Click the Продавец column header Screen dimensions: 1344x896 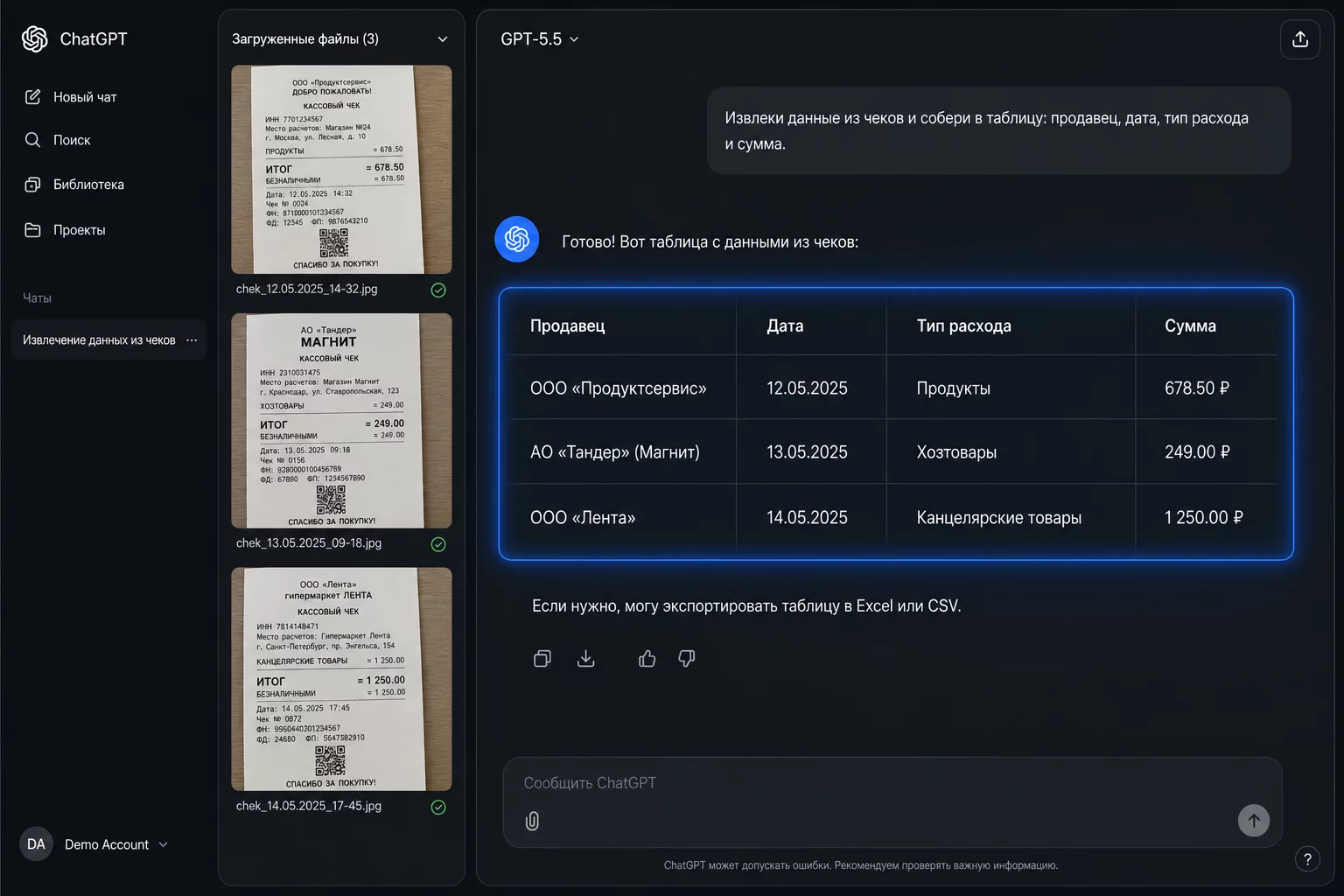(567, 325)
